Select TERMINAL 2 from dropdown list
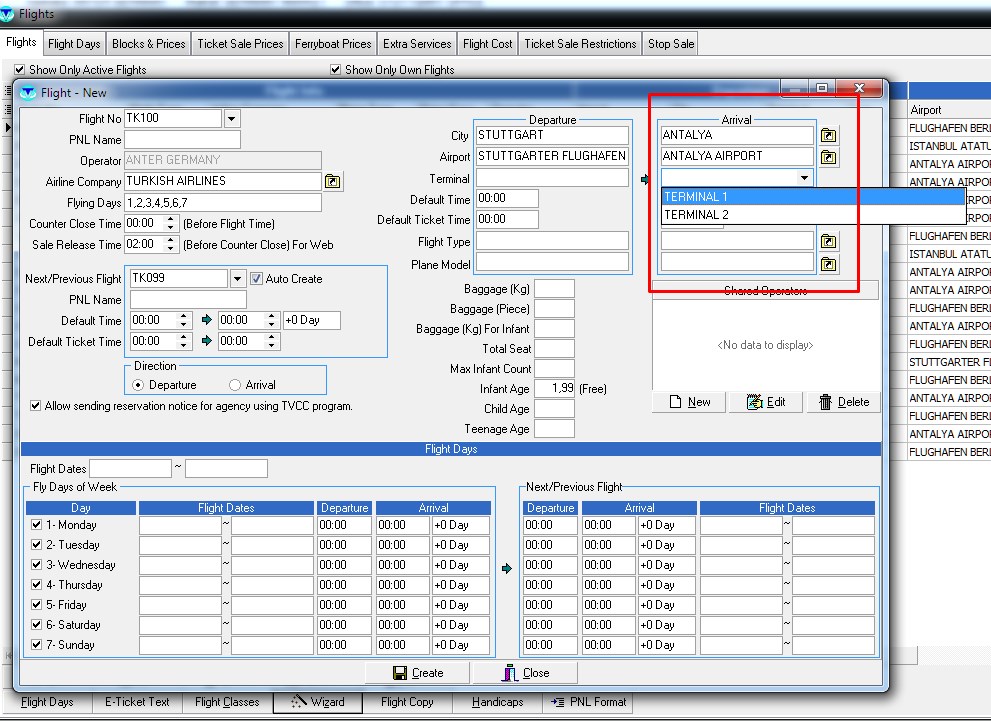This screenshot has width=991, height=721. click(x=697, y=215)
